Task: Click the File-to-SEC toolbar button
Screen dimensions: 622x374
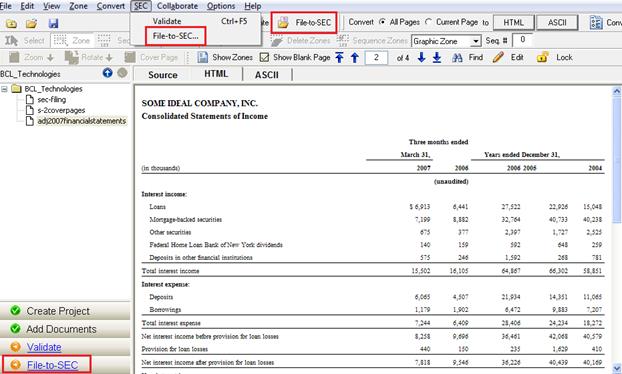Action: click(x=304, y=23)
